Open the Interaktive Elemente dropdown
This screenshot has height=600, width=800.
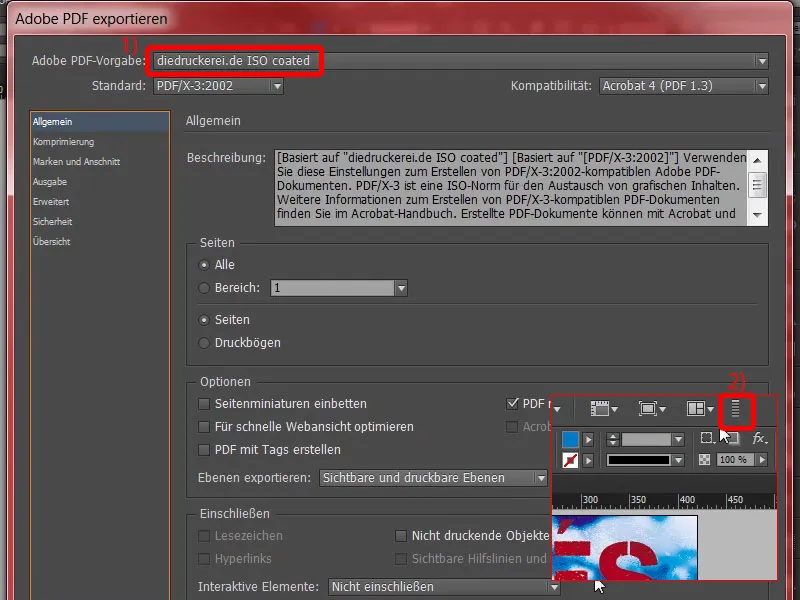(x=443, y=587)
